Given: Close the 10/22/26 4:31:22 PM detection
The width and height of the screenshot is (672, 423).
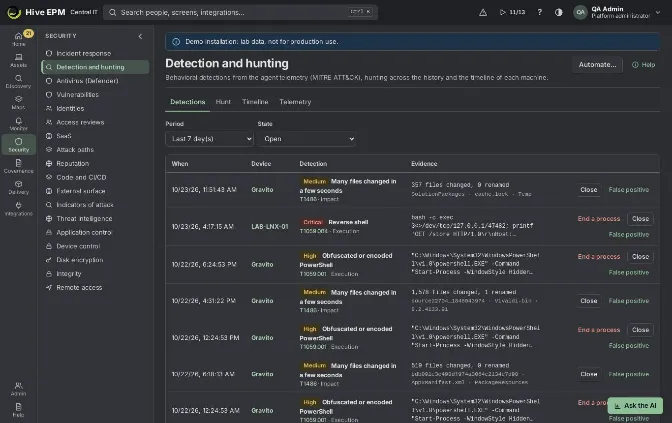Looking at the screenshot, I should click(x=588, y=301).
